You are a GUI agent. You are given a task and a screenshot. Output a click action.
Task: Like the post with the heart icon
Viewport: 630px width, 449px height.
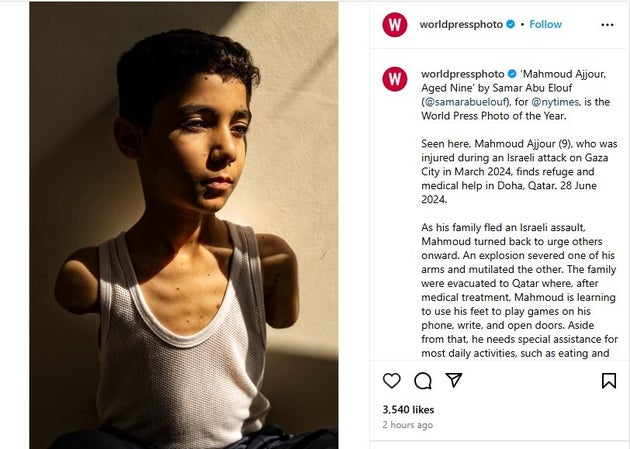(x=391, y=380)
